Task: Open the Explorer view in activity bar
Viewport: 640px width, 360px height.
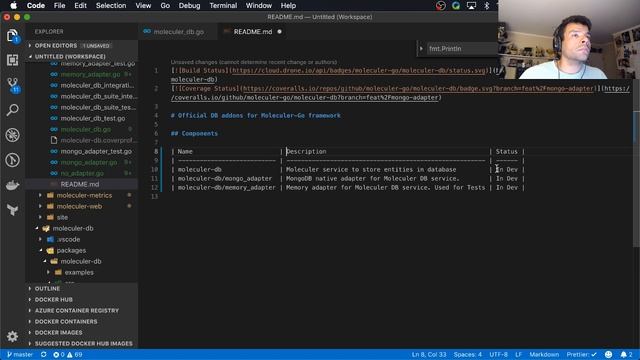Action: [13, 36]
